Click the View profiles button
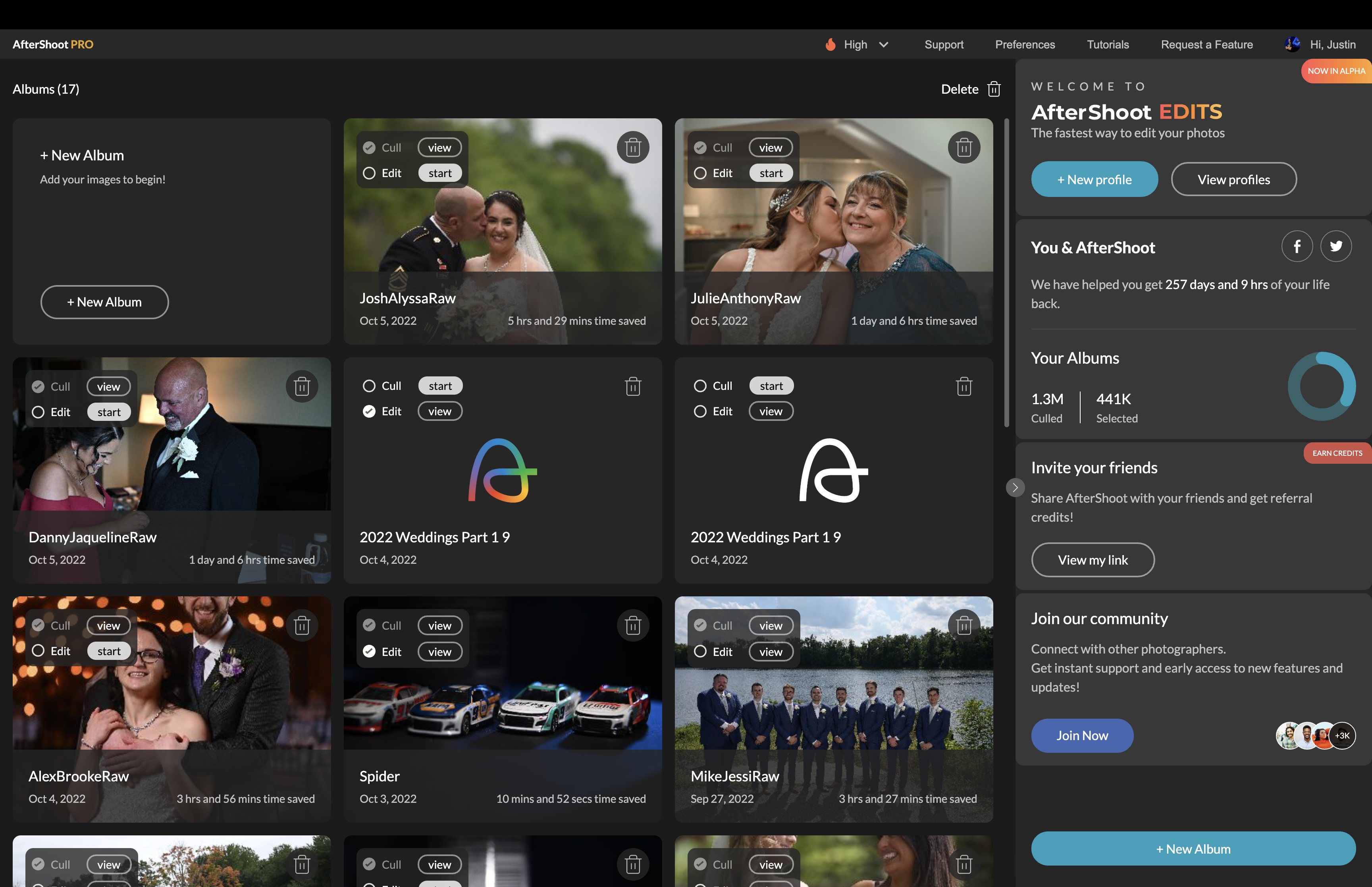Viewport: 1372px width, 887px height. 1233,179
